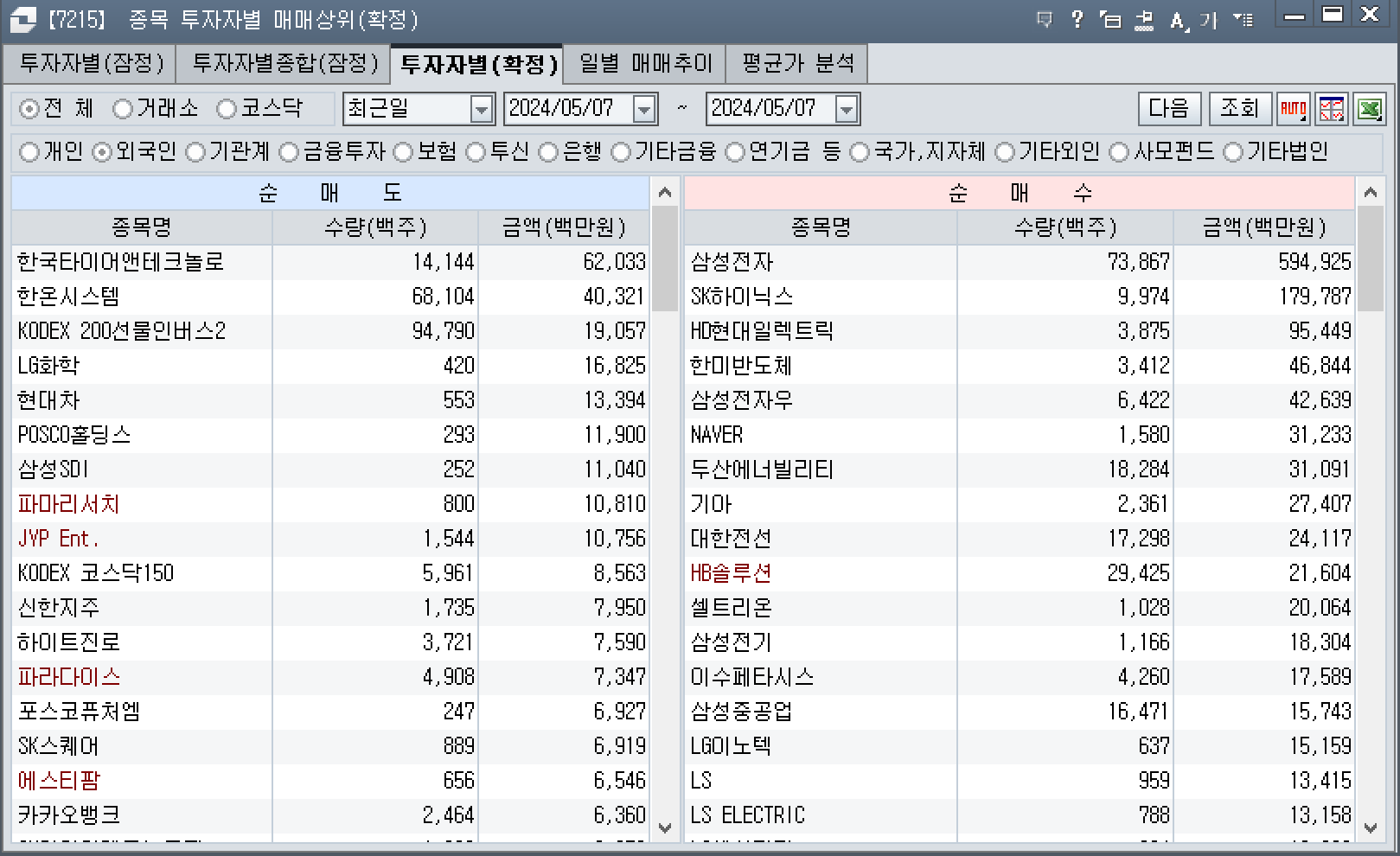
Task: Click the red 파마리서치 stock name
Action: (68, 504)
